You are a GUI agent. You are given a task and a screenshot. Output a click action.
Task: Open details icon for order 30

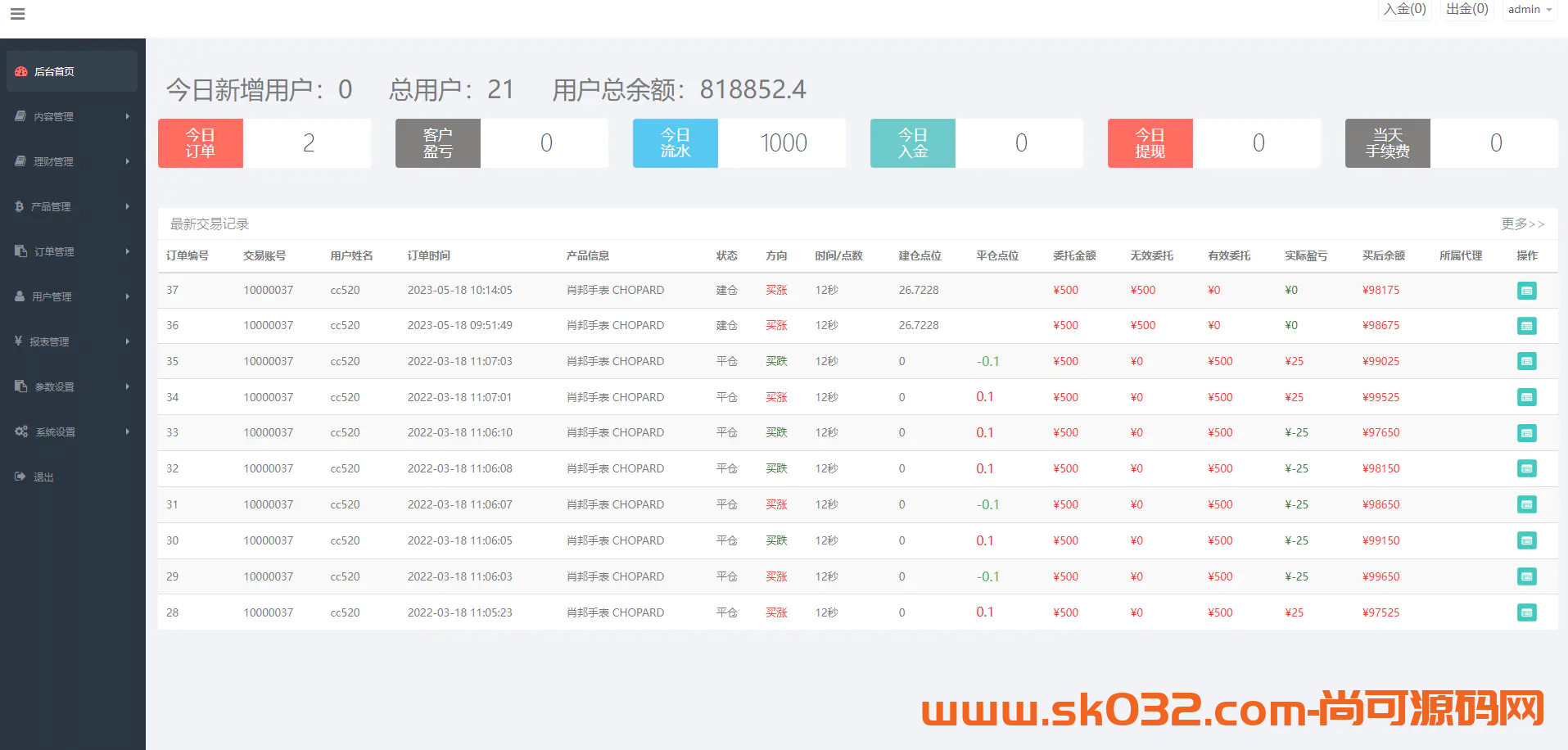1527,540
